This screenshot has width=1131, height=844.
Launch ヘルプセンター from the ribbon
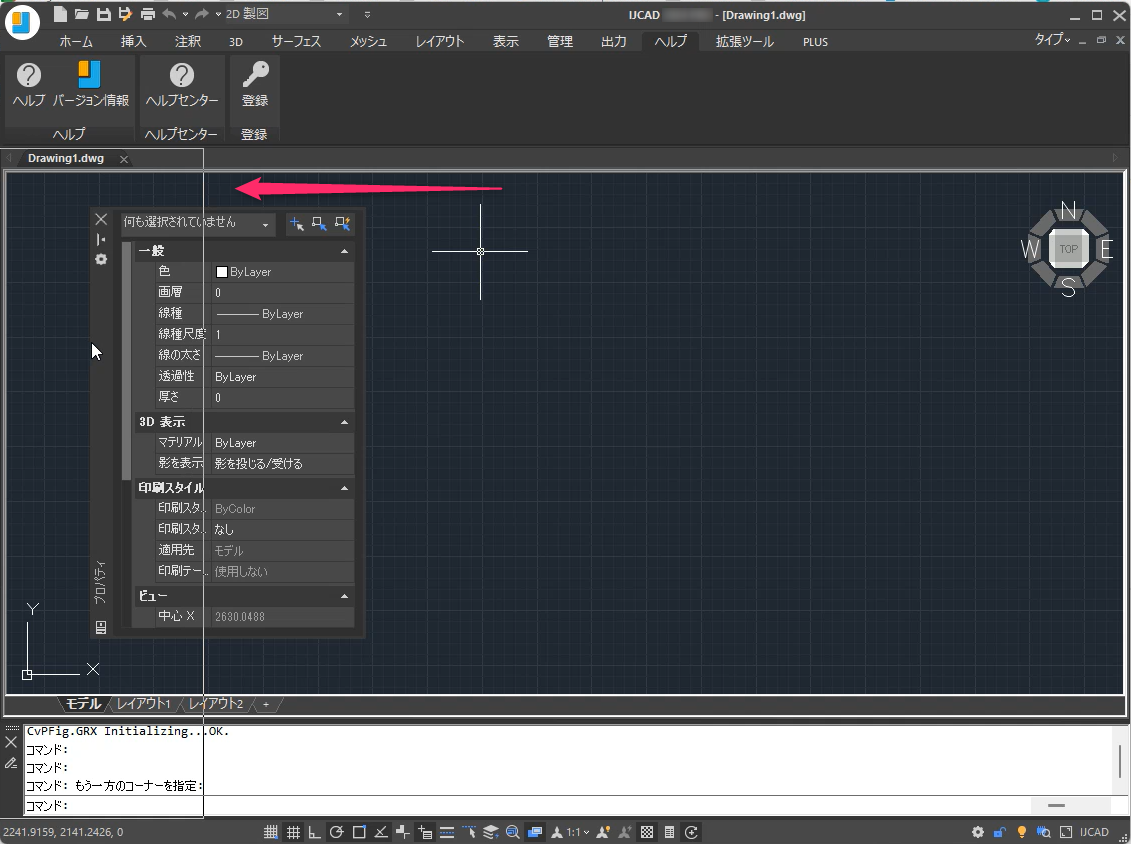point(182,84)
